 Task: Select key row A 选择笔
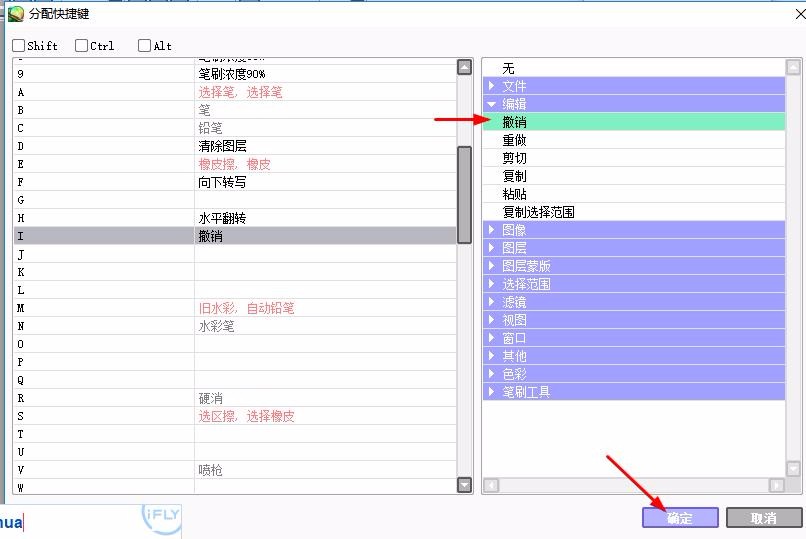pyautogui.click(x=235, y=92)
